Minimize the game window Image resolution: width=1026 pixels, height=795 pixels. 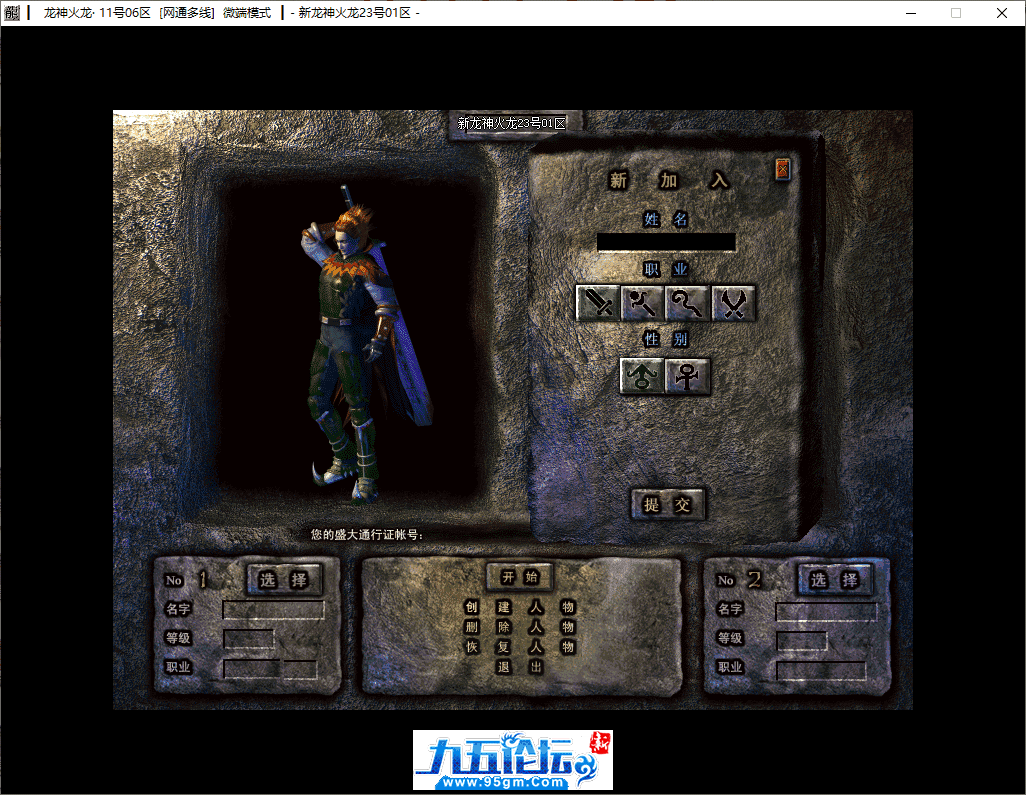[911, 13]
